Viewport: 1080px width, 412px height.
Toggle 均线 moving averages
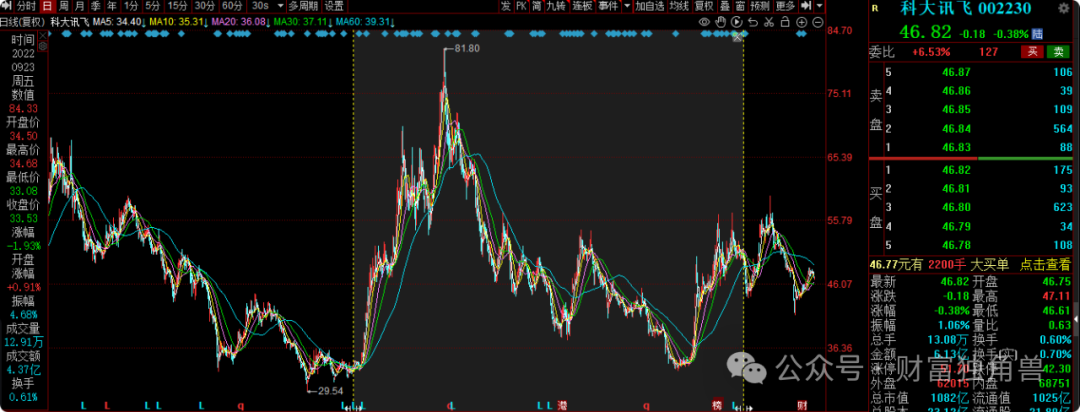(x=679, y=6)
